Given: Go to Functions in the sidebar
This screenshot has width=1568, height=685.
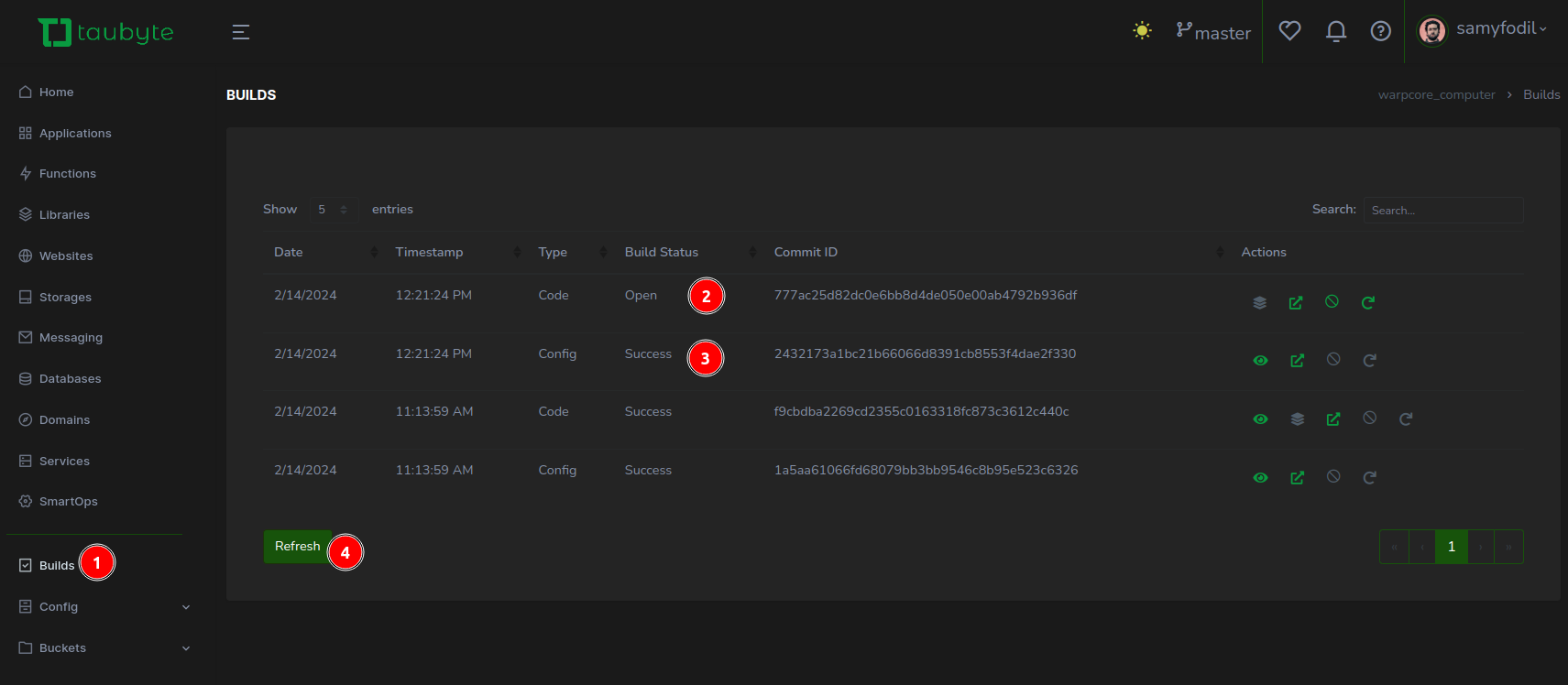Looking at the screenshot, I should click(x=67, y=174).
